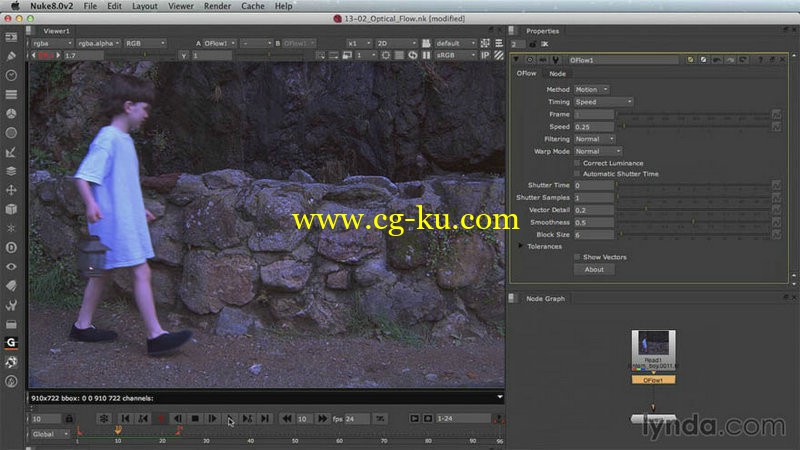This screenshot has width=800, height=450.
Task: Toggle the IP input process button
Action: (485, 55)
